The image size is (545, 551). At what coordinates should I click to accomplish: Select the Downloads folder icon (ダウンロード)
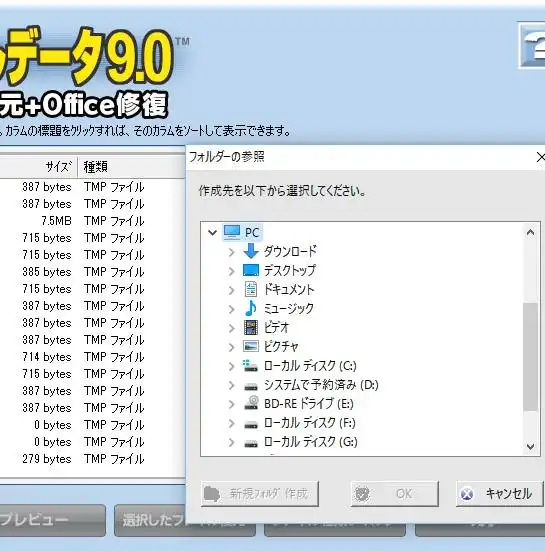(x=251, y=251)
